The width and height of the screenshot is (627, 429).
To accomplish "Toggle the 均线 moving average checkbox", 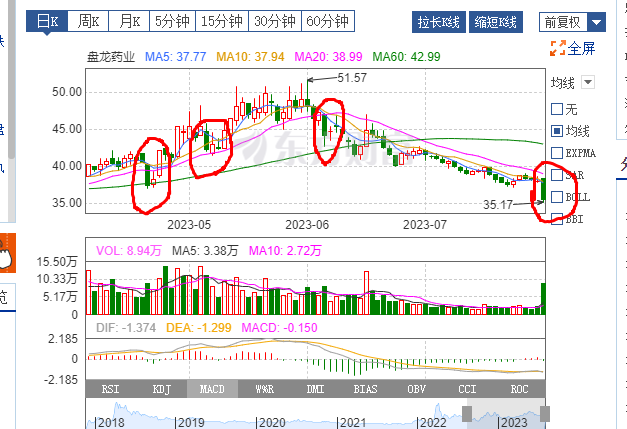I will (557, 131).
